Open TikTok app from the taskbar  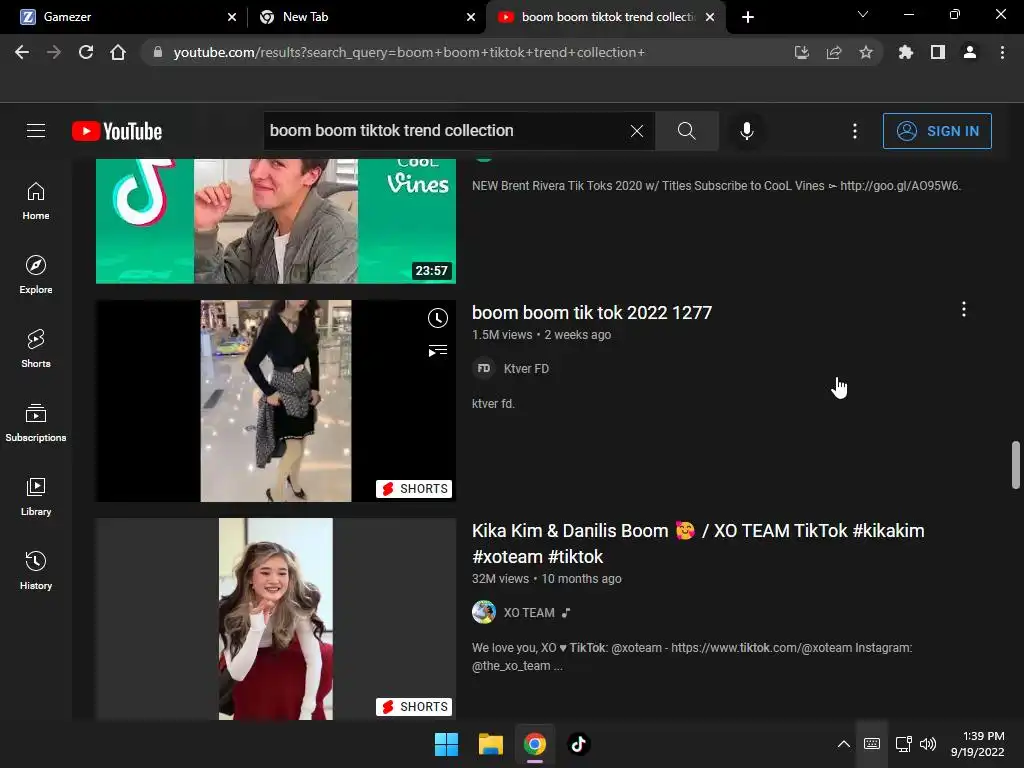(579, 744)
